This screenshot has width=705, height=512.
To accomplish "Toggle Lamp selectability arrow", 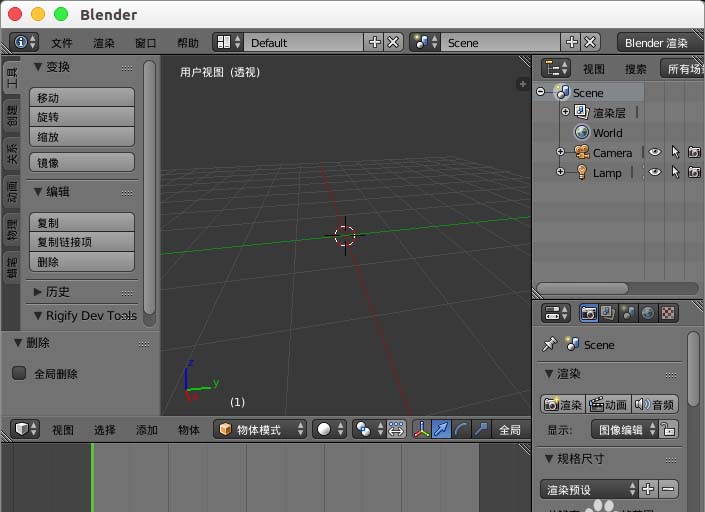I will click(x=675, y=172).
